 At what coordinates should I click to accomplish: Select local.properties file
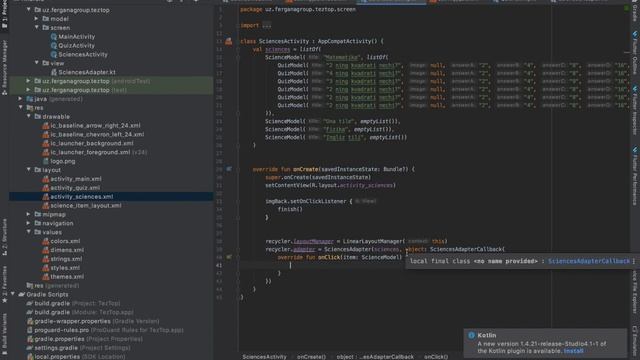76,357
